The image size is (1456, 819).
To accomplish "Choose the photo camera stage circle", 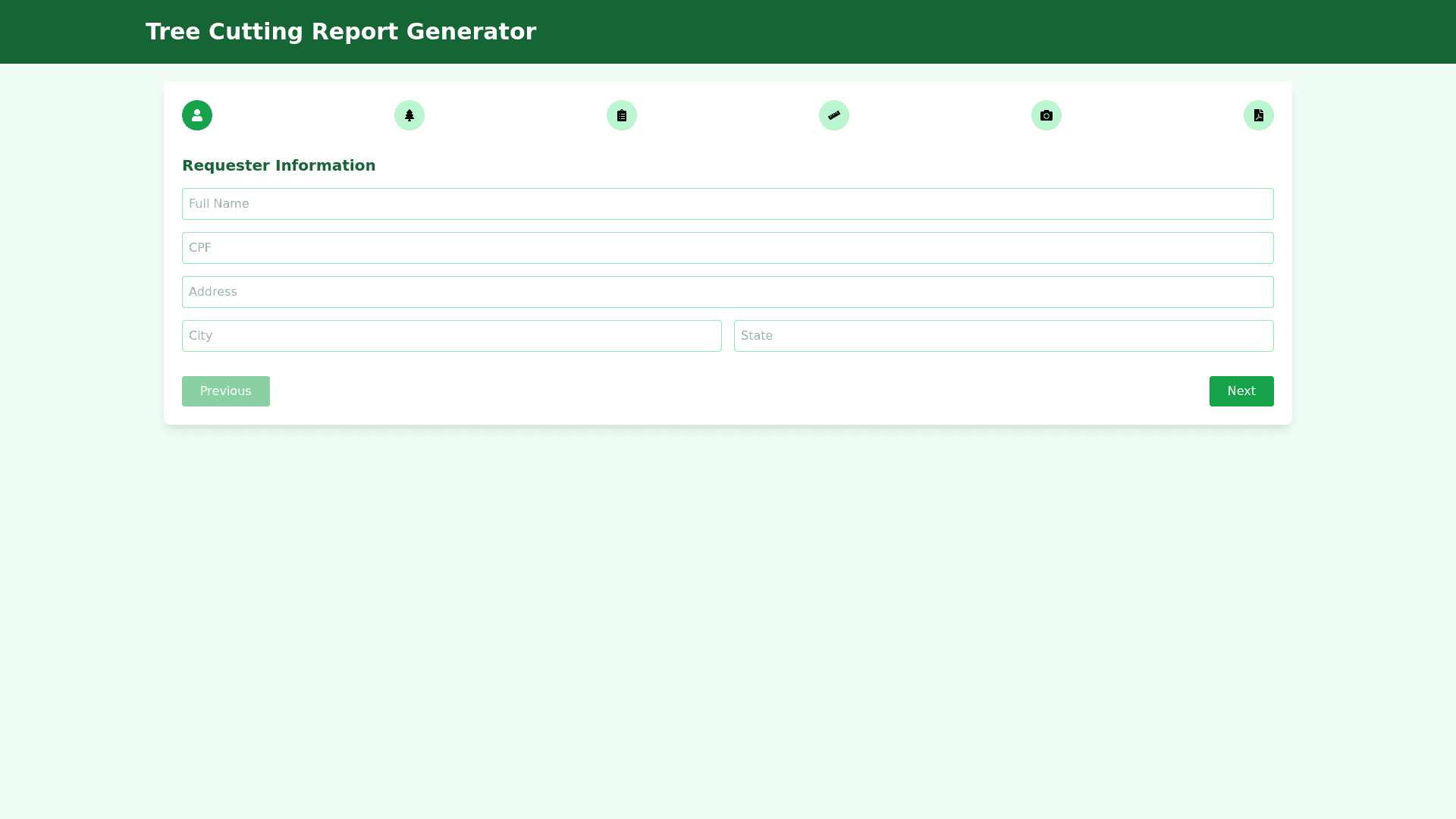I will (x=1046, y=115).
